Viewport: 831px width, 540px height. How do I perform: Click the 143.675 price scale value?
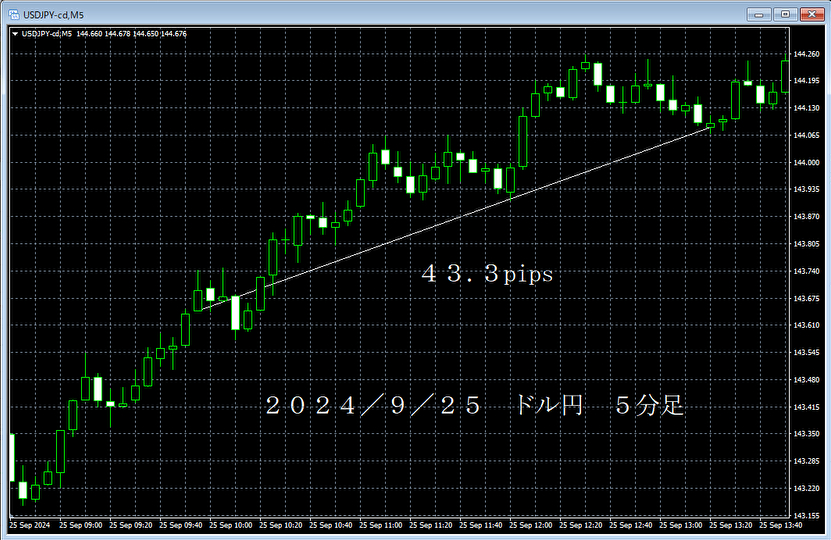[807, 298]
